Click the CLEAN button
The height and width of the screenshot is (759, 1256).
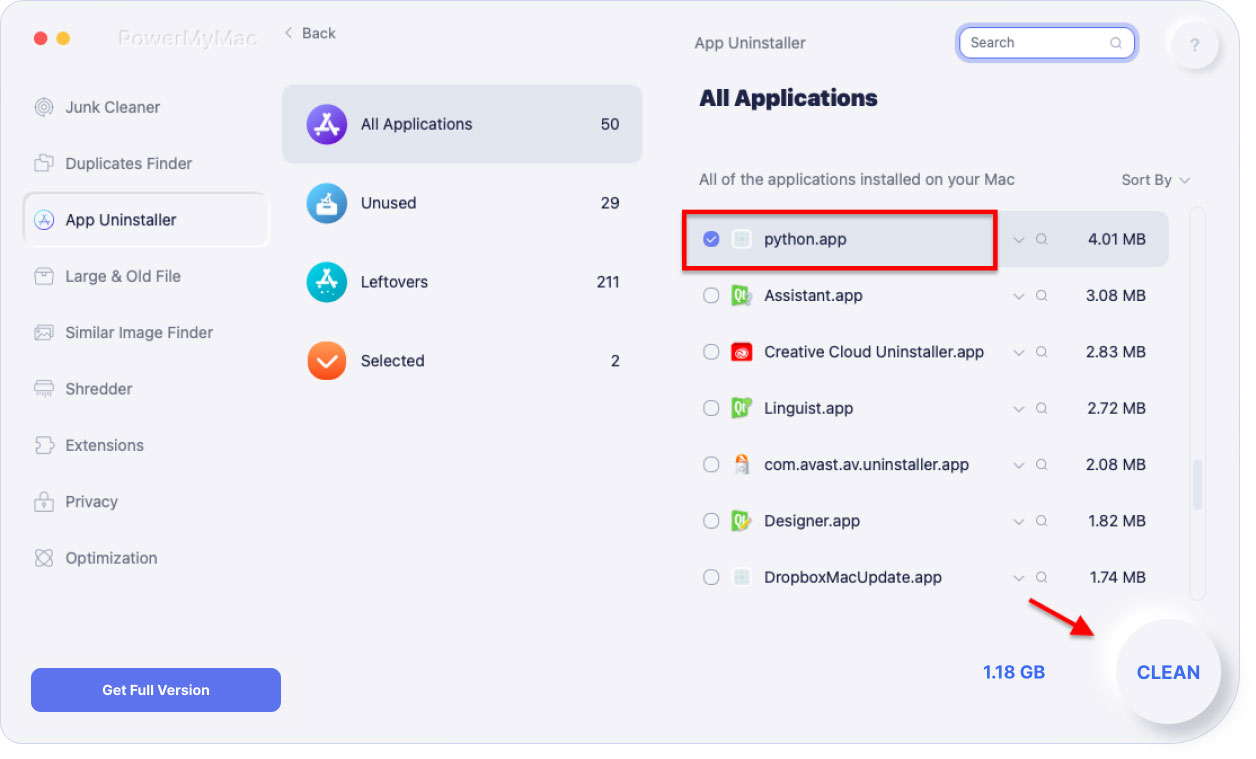click(x=1168, y=672)
